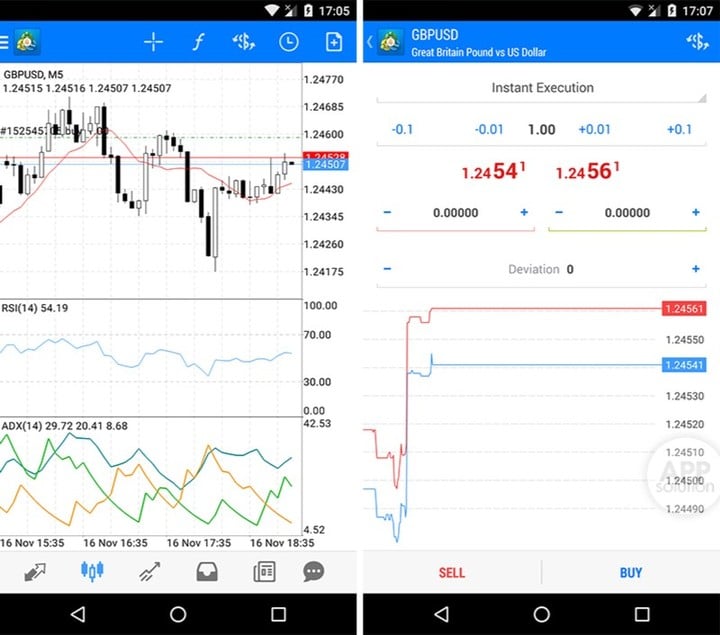Tap the 16 Nov 17:35 time label

coord(198,543)
